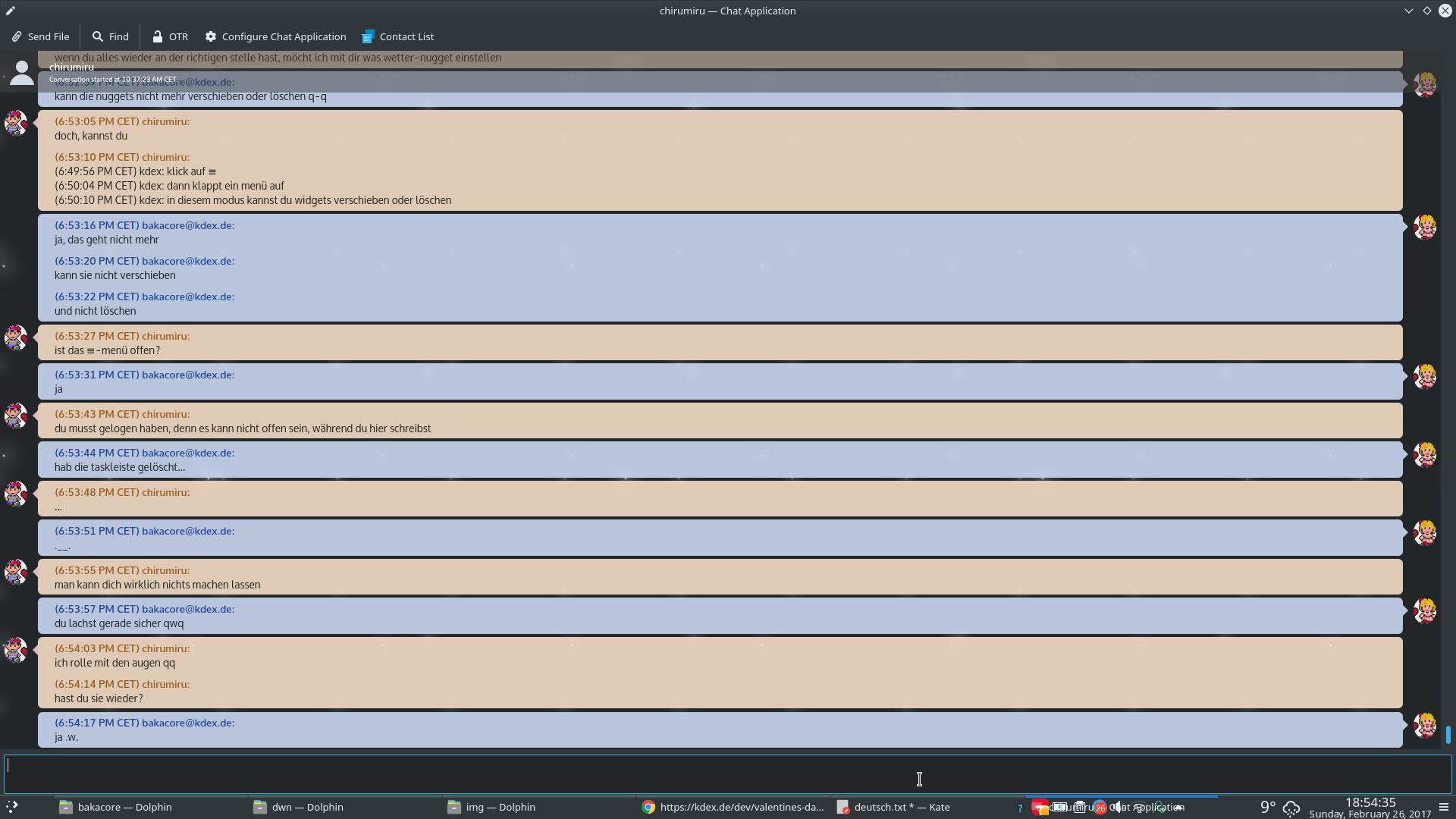Click the volume speaker tray icon
The image size is (1456, 819).
(1119, 807)
